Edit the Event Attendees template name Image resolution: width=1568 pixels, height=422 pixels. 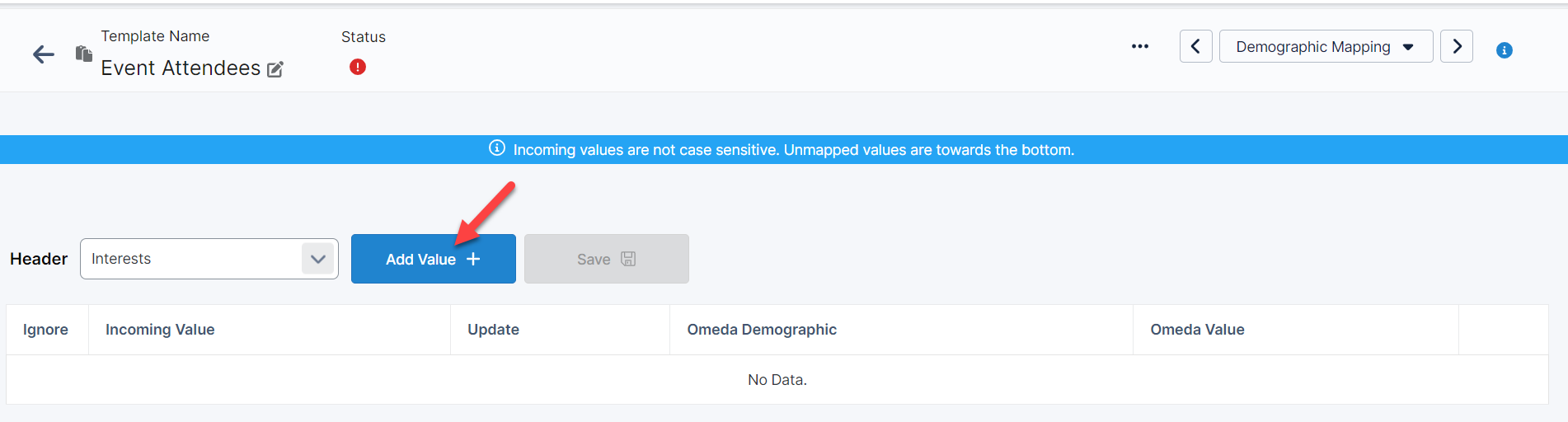[275, 69]
